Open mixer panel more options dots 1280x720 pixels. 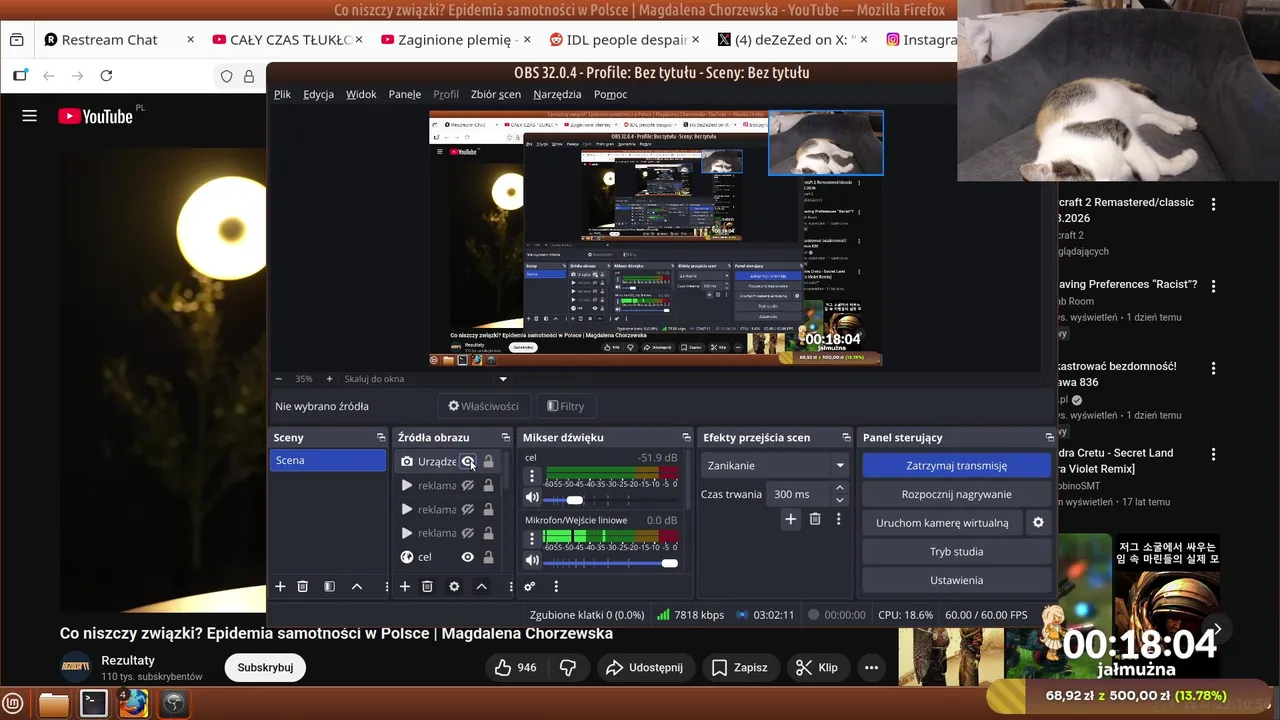tap(556, 586)
